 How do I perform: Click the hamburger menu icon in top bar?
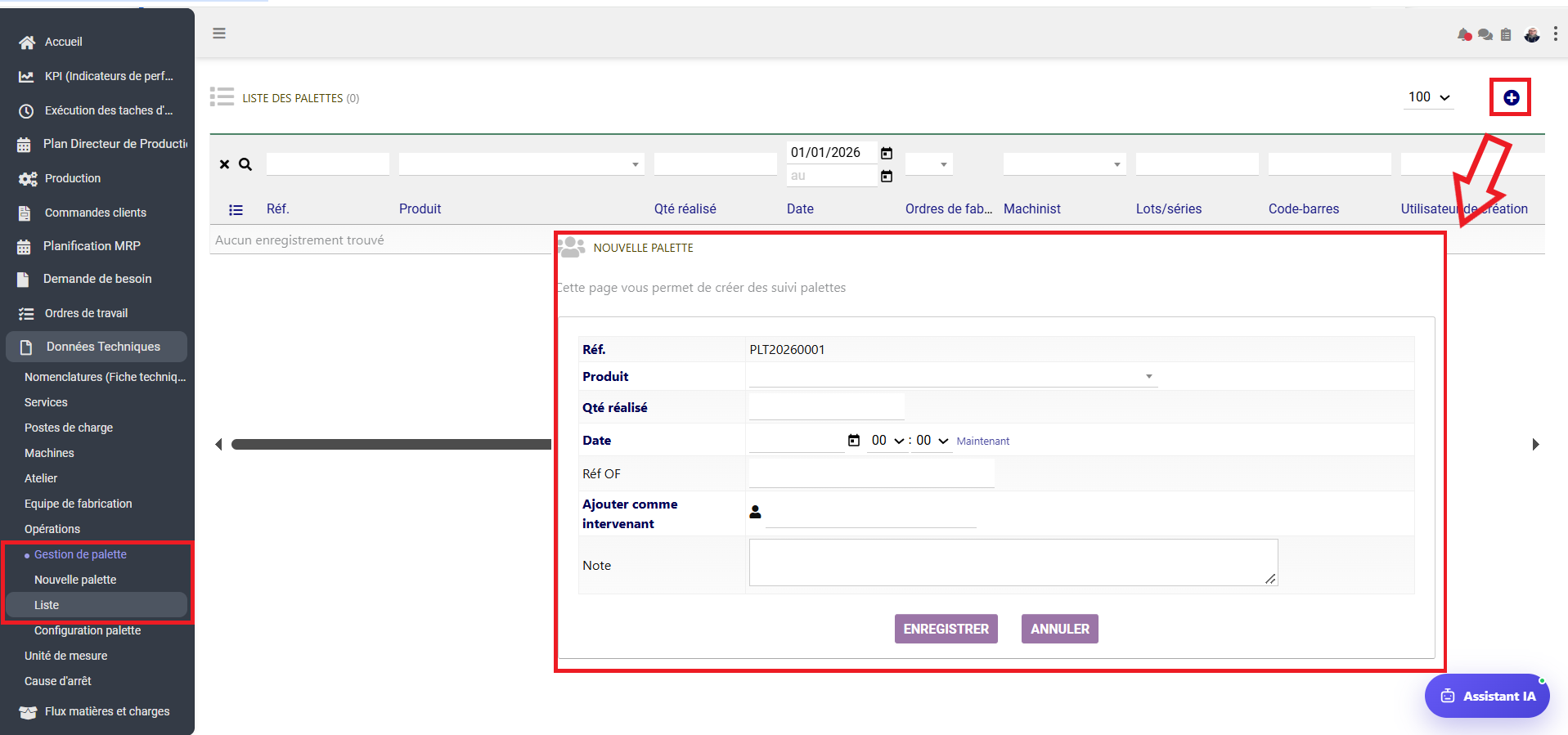click(x=219, y=34)
